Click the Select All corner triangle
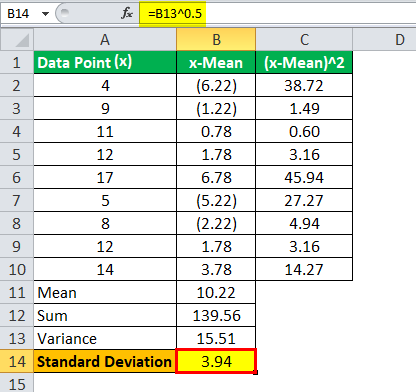Image resolution: width=416 pixels, height=392 pixels. click(x=17, y=40)
